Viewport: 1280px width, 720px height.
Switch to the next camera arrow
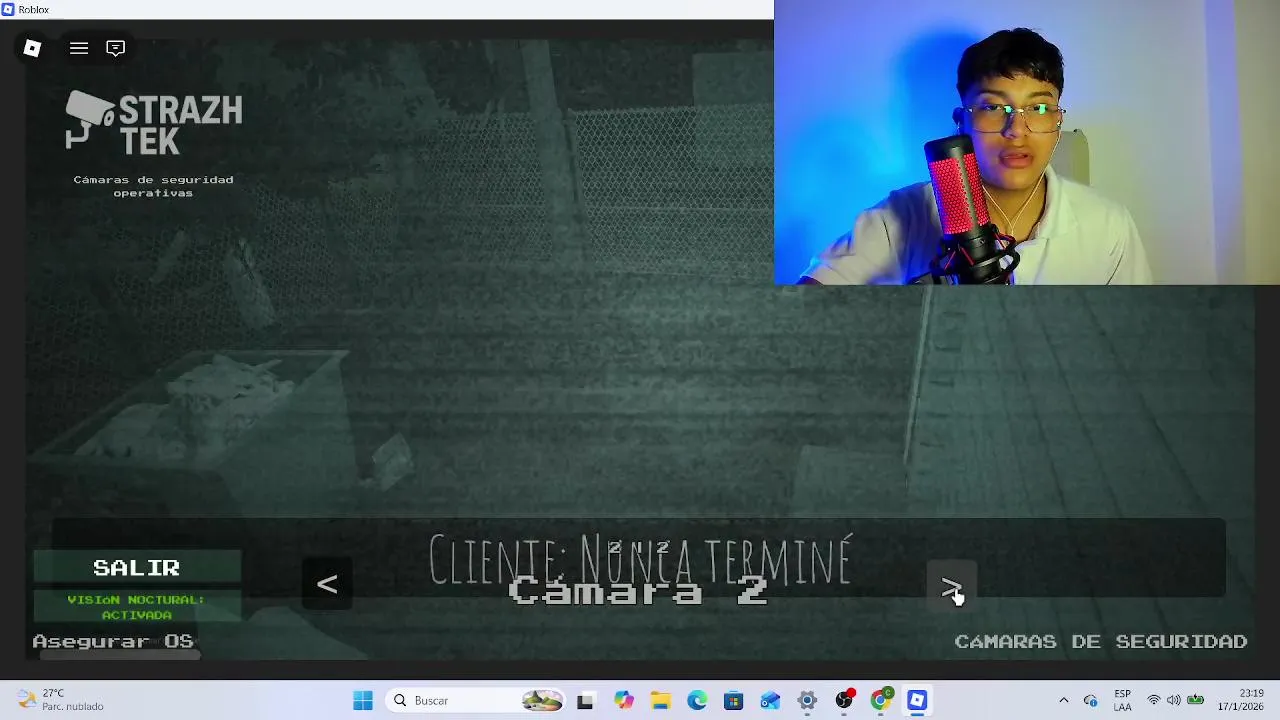click(x=951, y=586)
